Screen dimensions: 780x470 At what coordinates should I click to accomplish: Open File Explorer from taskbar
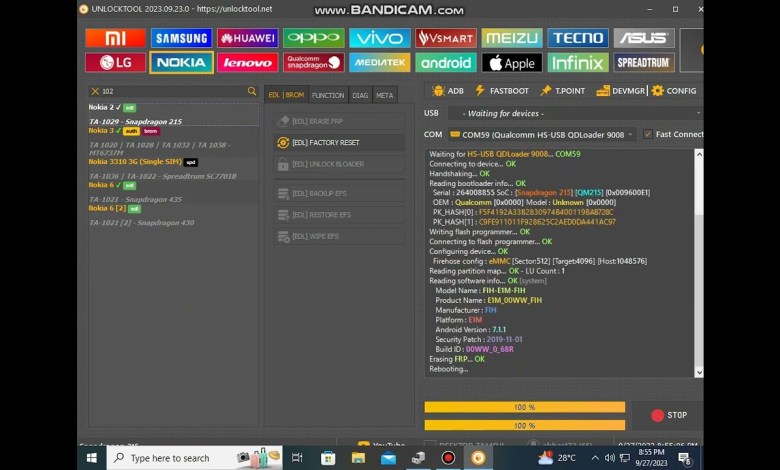point(358,458)
